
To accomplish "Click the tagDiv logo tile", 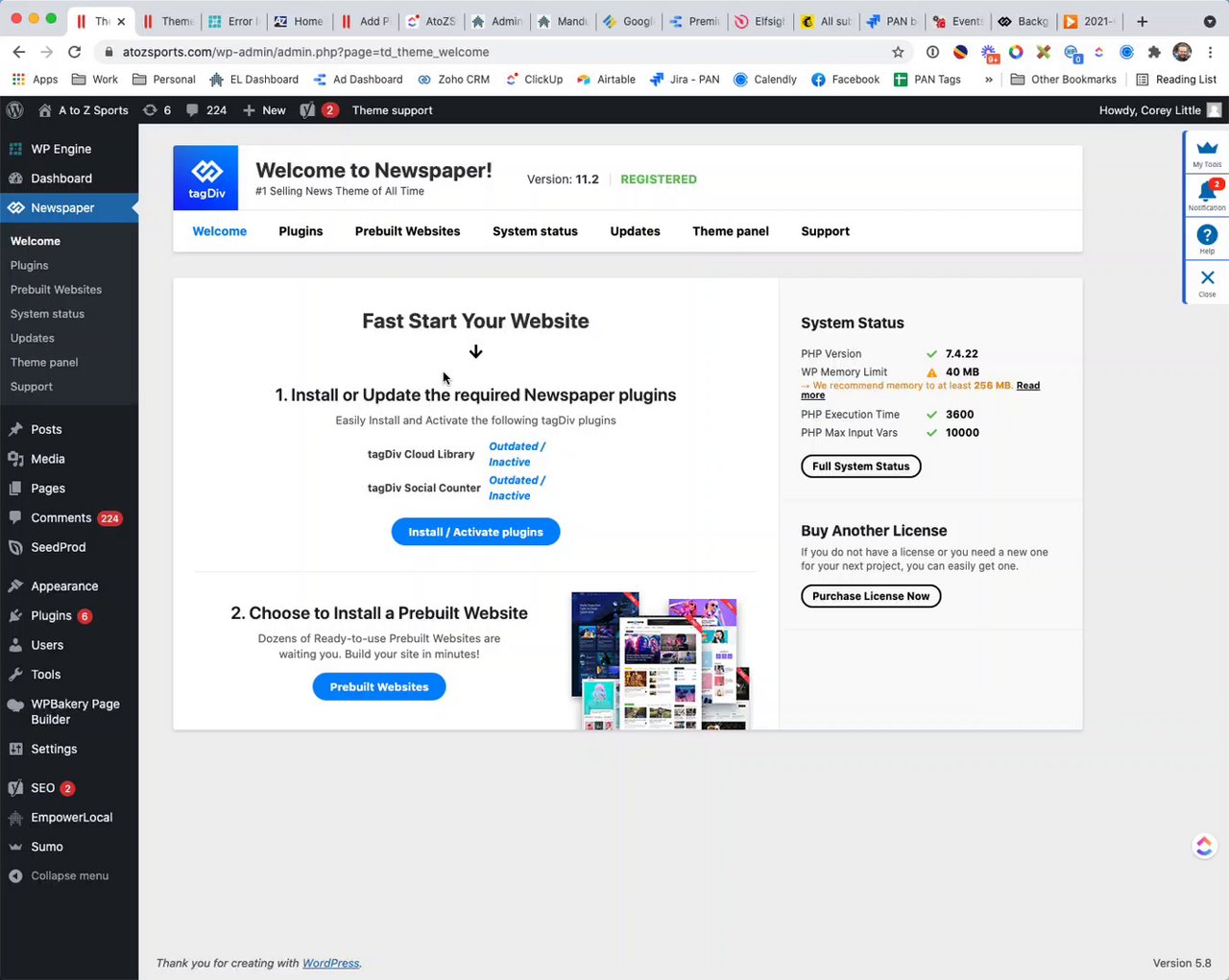I will pos(205,178).
